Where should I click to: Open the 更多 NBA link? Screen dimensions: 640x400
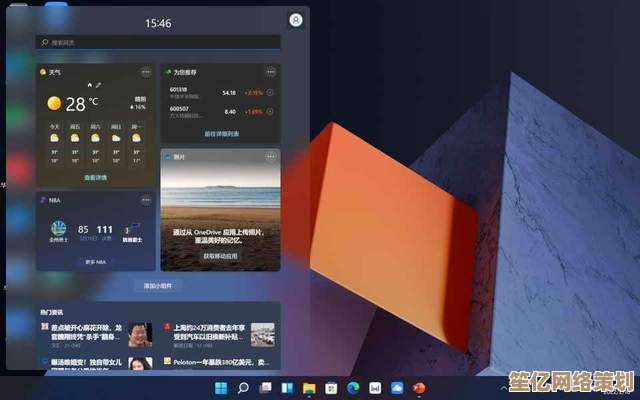pyautogui.click(x=96, y=262)
